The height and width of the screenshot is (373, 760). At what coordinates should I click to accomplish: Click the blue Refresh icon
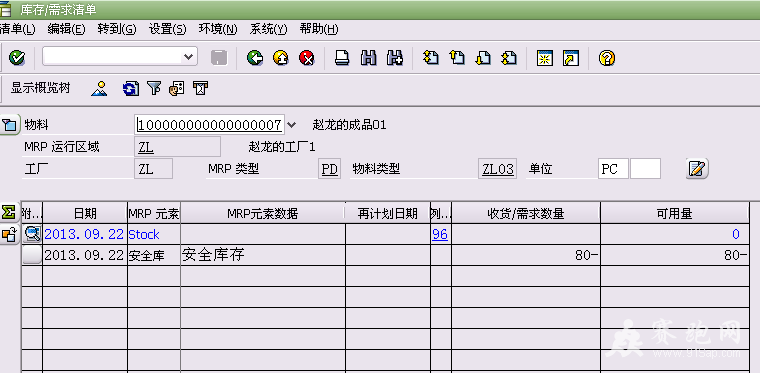(x=130, y=88)
